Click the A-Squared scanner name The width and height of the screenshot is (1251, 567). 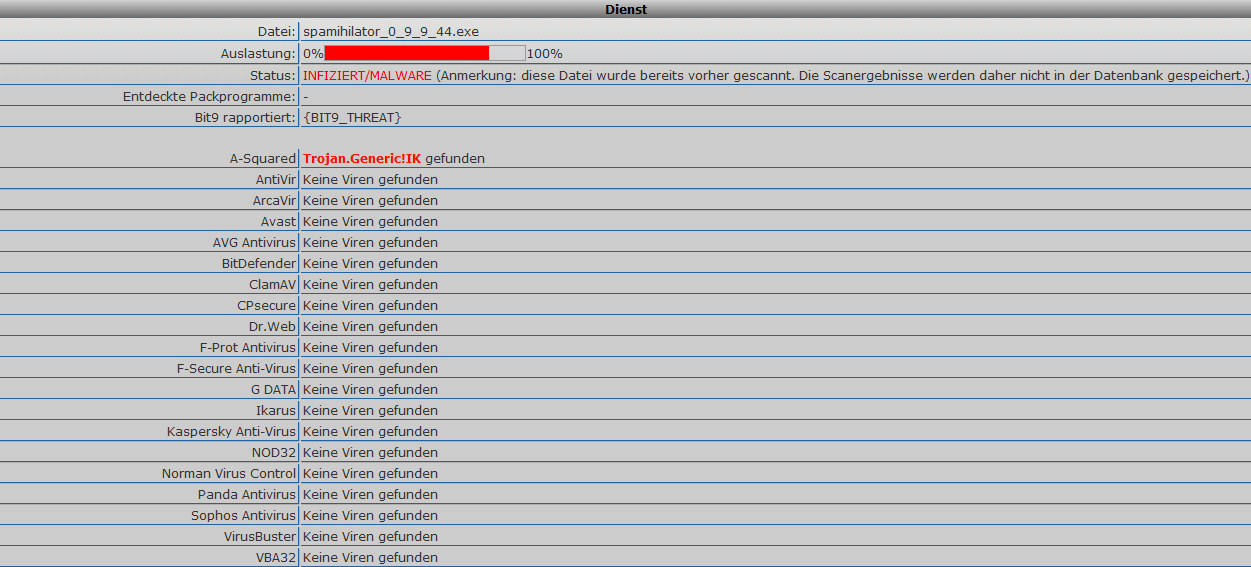263,158
